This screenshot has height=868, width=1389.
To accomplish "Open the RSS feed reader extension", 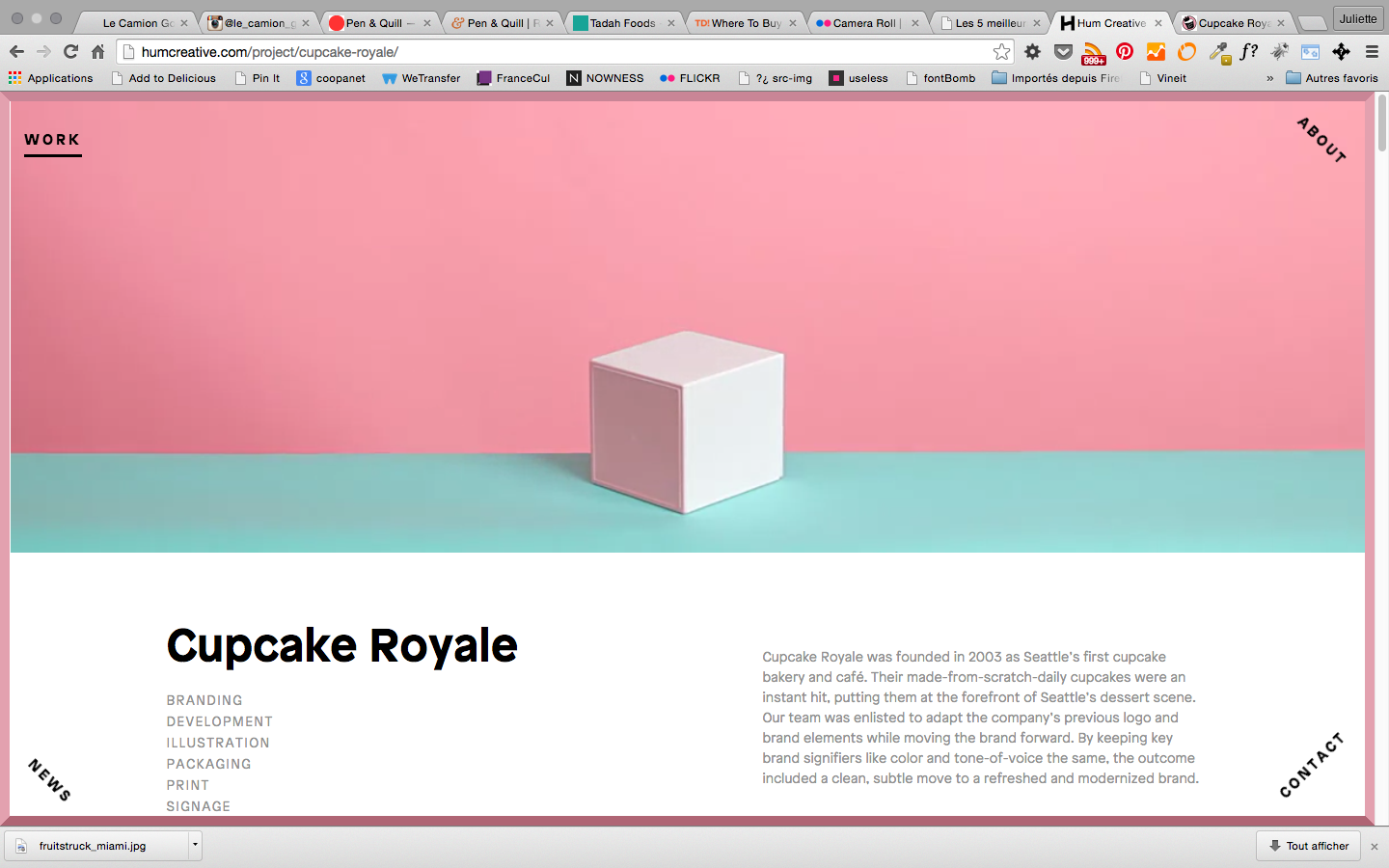I will coord(1094,52).
